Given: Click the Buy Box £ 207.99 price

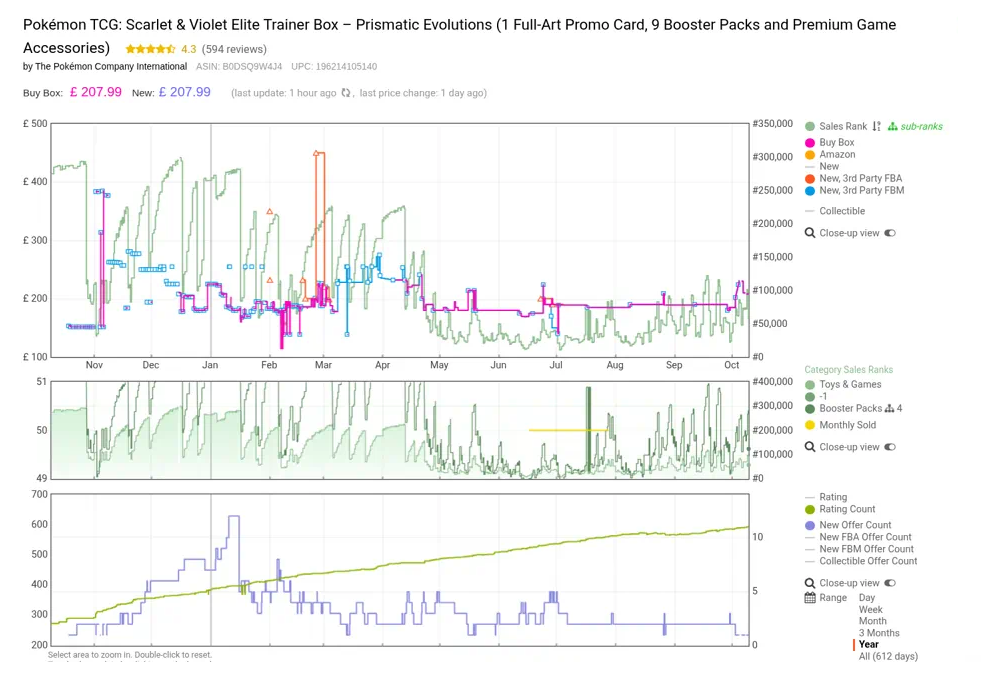Looking at the screenshot, I should pyautogui.click(x=95, y=92).
